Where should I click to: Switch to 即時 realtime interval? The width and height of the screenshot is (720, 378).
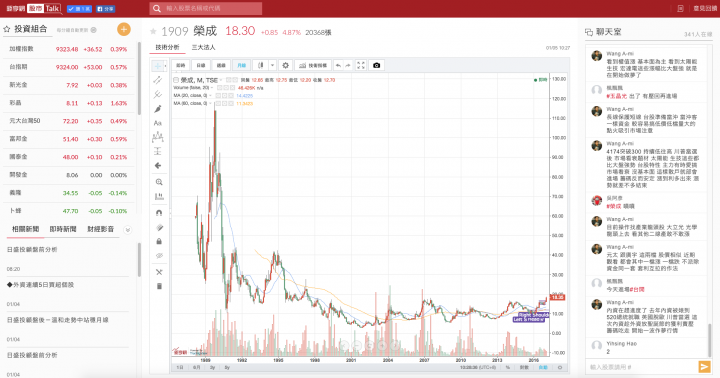pos(181,65)
